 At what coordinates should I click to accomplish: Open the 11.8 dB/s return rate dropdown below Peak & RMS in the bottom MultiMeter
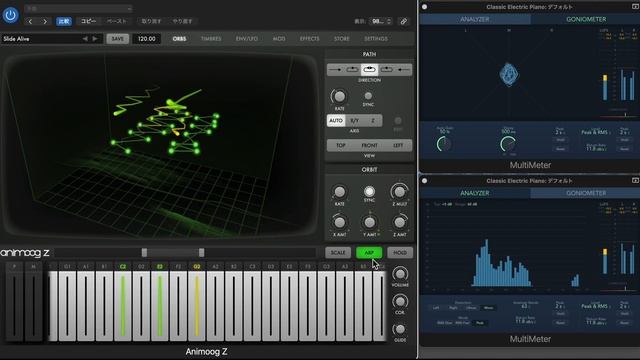pyautogui.click(x=597, y=322)
